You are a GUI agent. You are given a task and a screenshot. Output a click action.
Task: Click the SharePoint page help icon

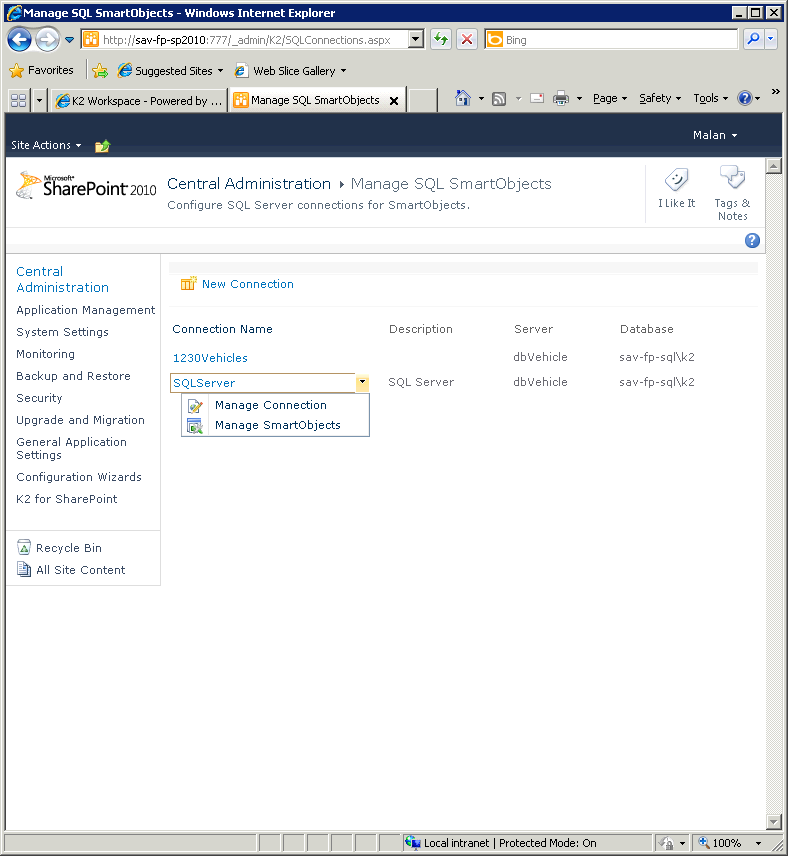[x=752, y=241]
